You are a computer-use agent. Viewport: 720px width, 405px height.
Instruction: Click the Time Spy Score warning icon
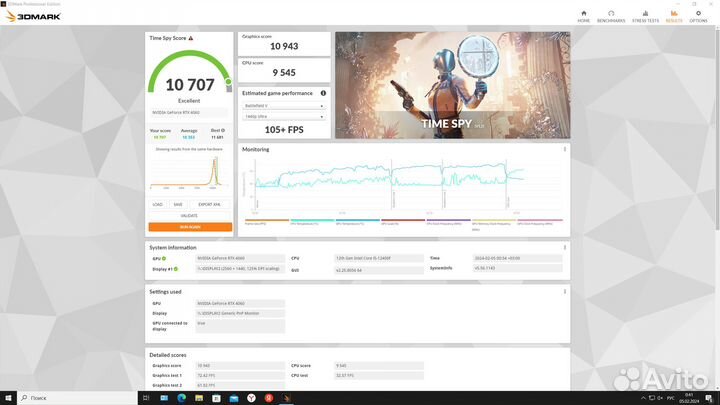(191, 38)
